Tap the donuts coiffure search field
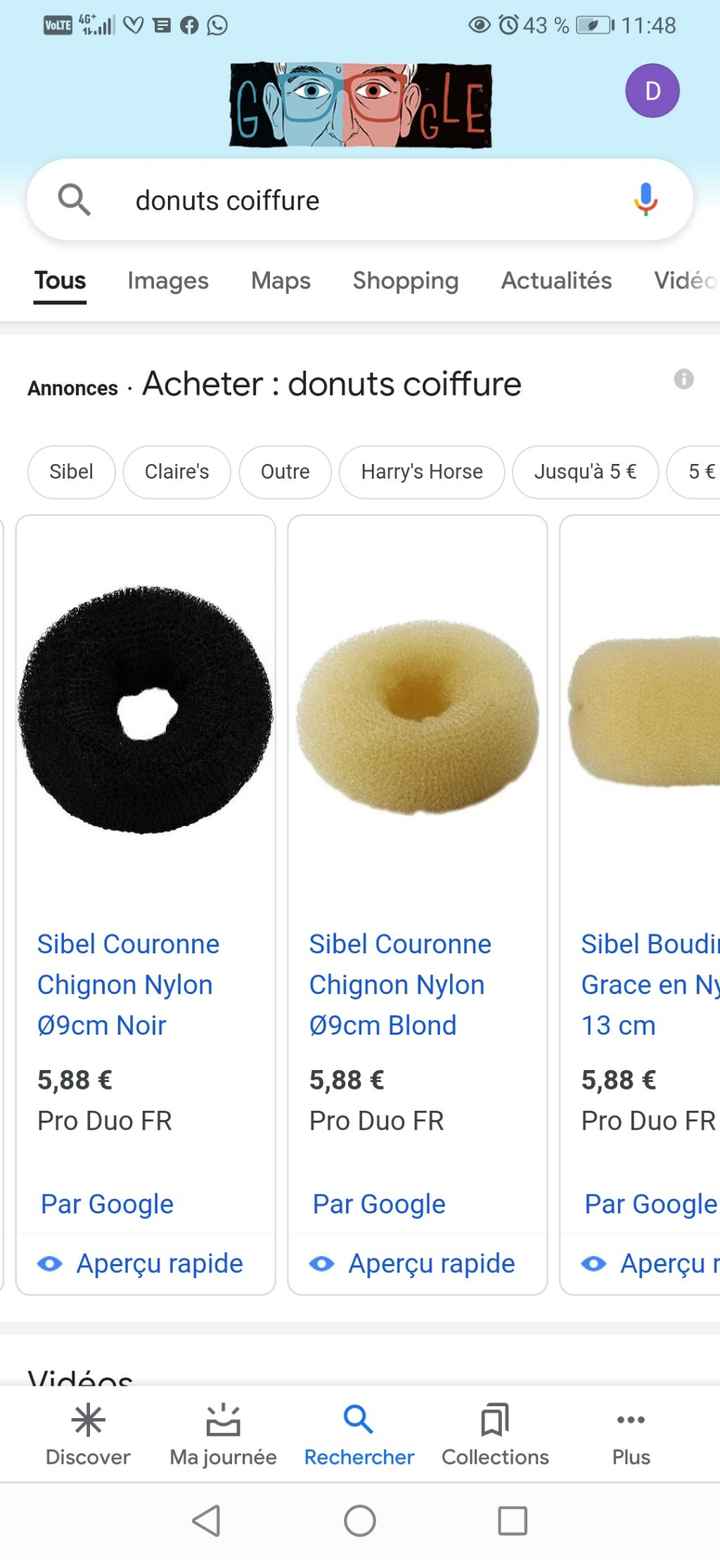 click(x=360, y=200)
